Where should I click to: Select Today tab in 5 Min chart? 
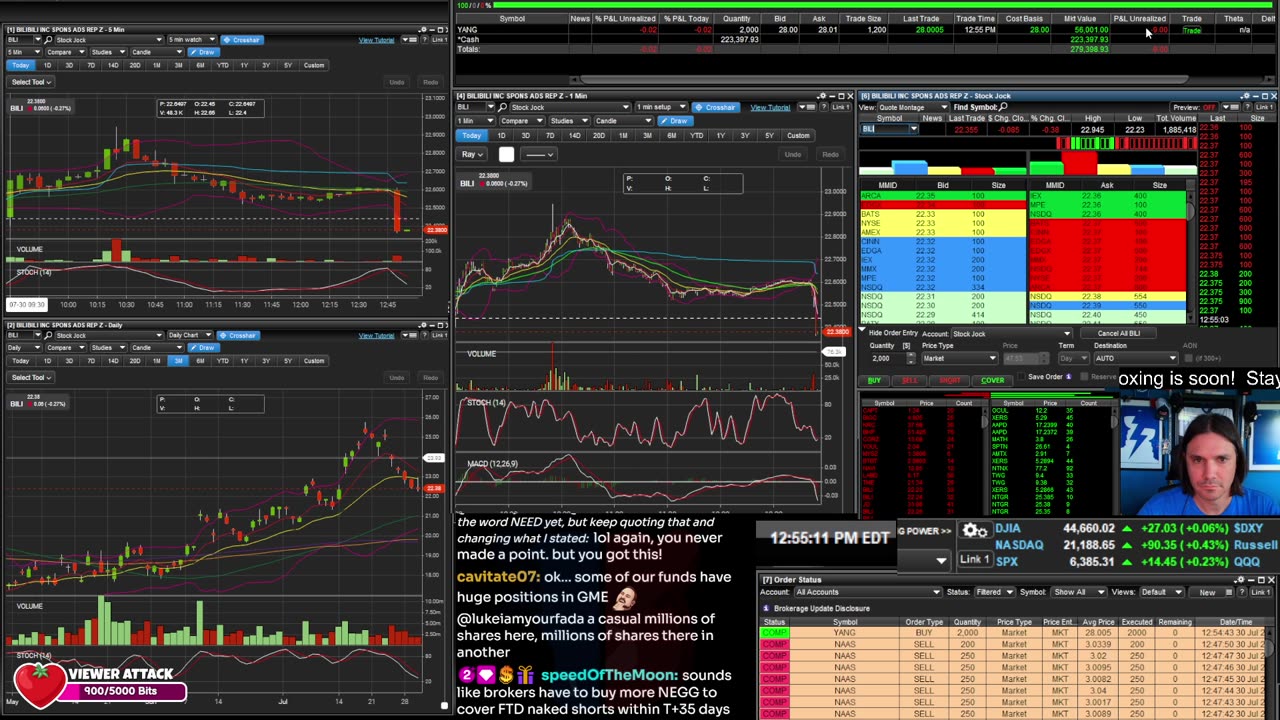[x=20, y=65]
